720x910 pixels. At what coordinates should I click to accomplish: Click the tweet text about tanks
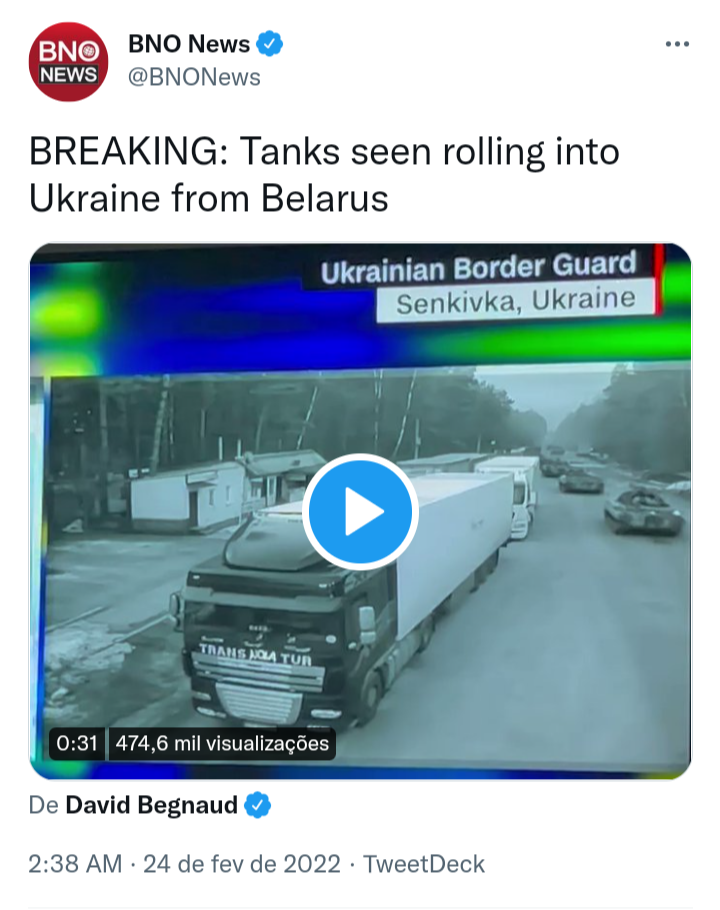(x=324, y=175)
